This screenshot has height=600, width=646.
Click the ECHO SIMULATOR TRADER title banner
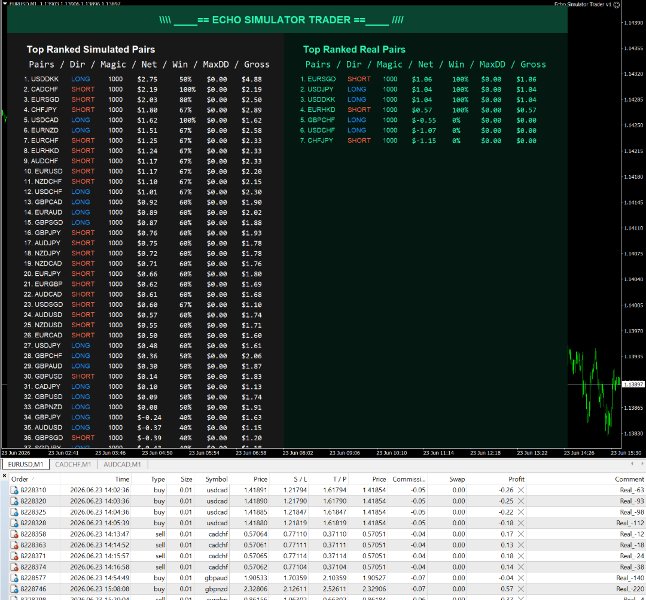287,20
